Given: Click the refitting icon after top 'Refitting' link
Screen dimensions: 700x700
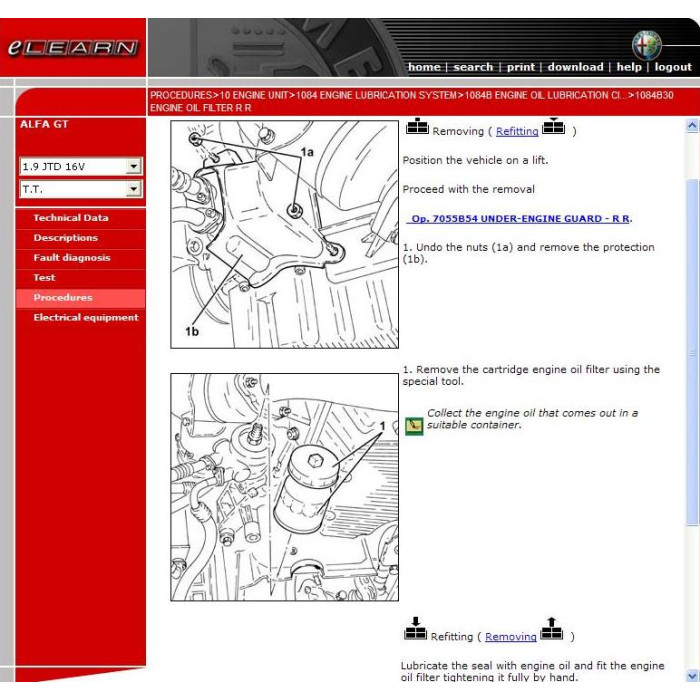Looking at the screenshot, I should [553, 126].
